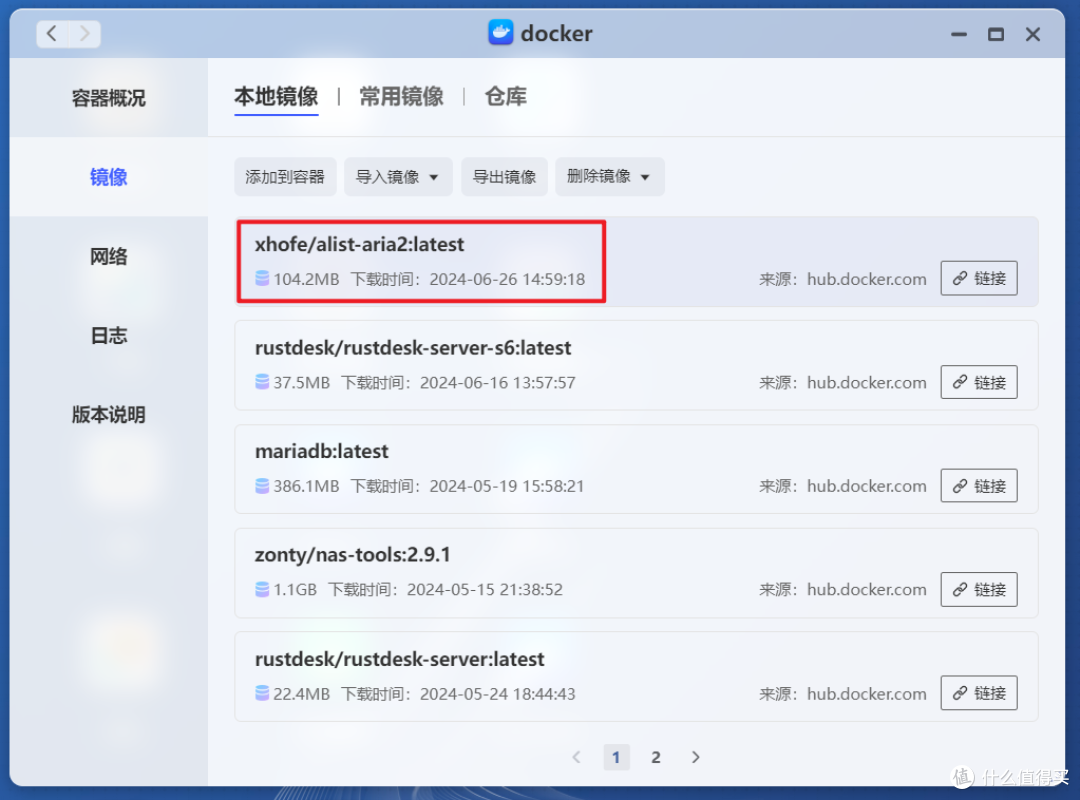This screenshot has width=1080, height=800.
Task: Switch to 本地镜像 tab
Action: pos(276,96)
